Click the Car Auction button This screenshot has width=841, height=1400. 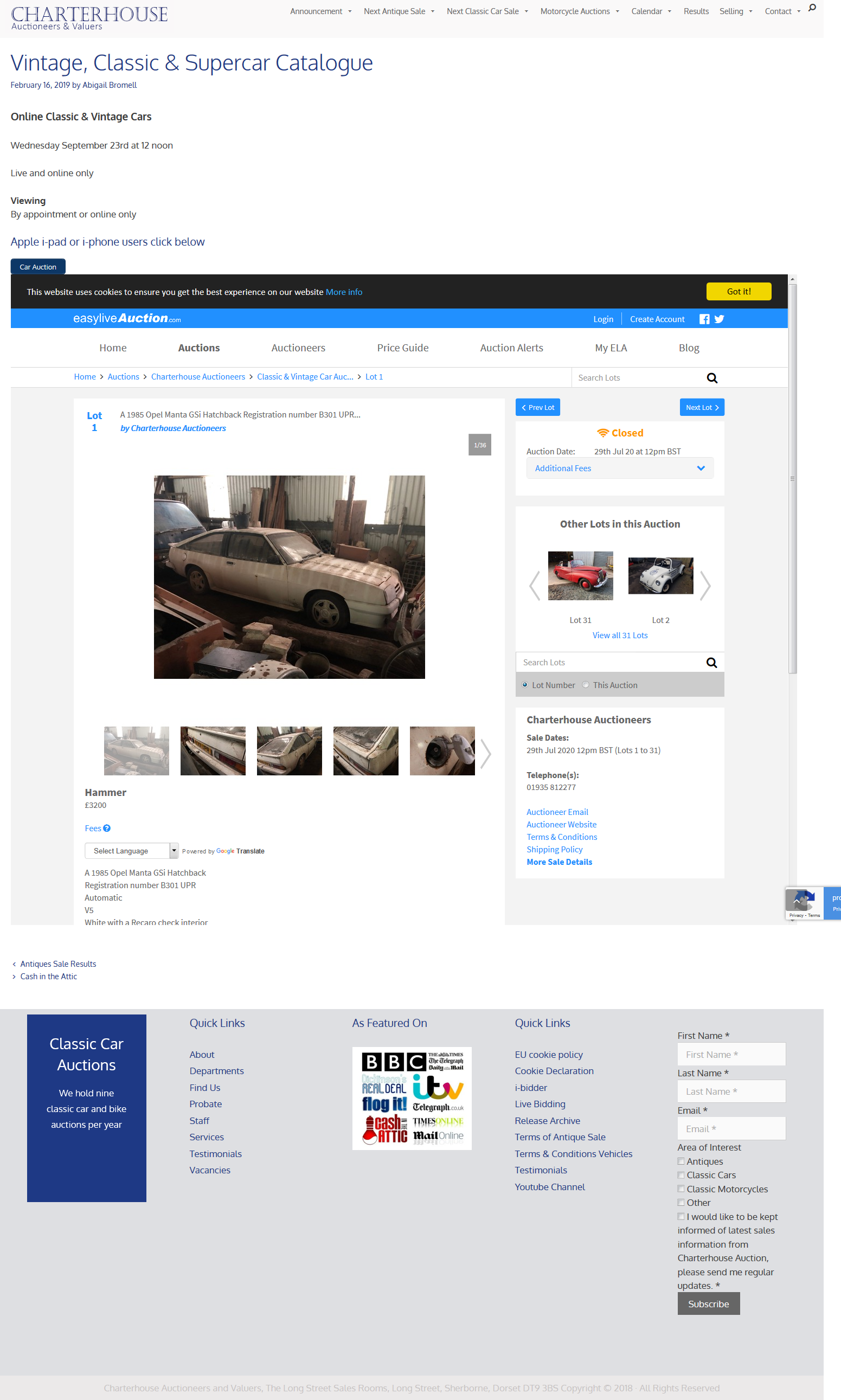tap(38, 266)
